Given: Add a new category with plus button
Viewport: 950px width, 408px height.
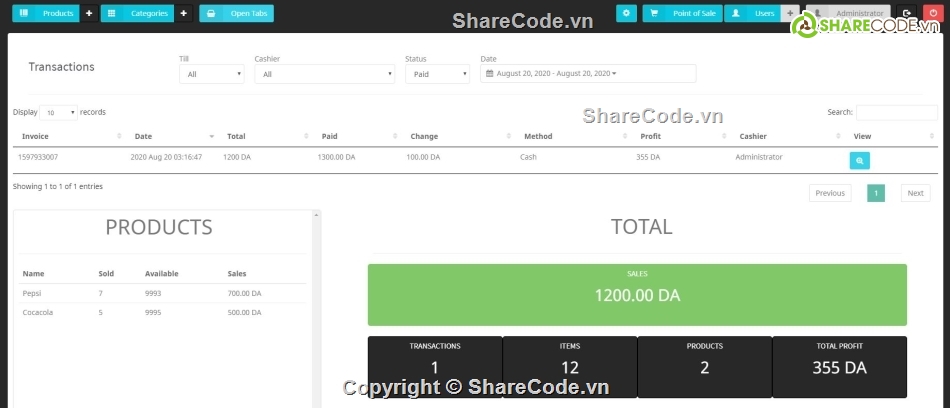Looking at the screenshot, I should click(184, 13).
